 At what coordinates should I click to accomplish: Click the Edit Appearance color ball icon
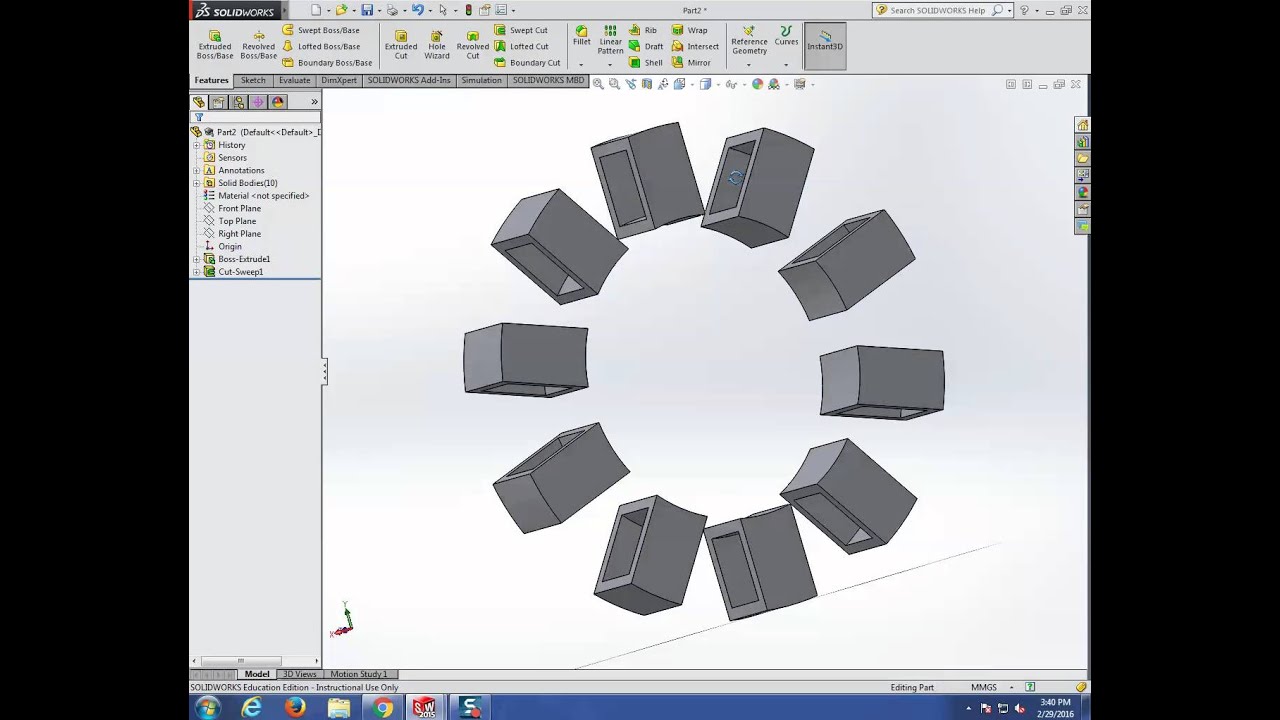757,84
